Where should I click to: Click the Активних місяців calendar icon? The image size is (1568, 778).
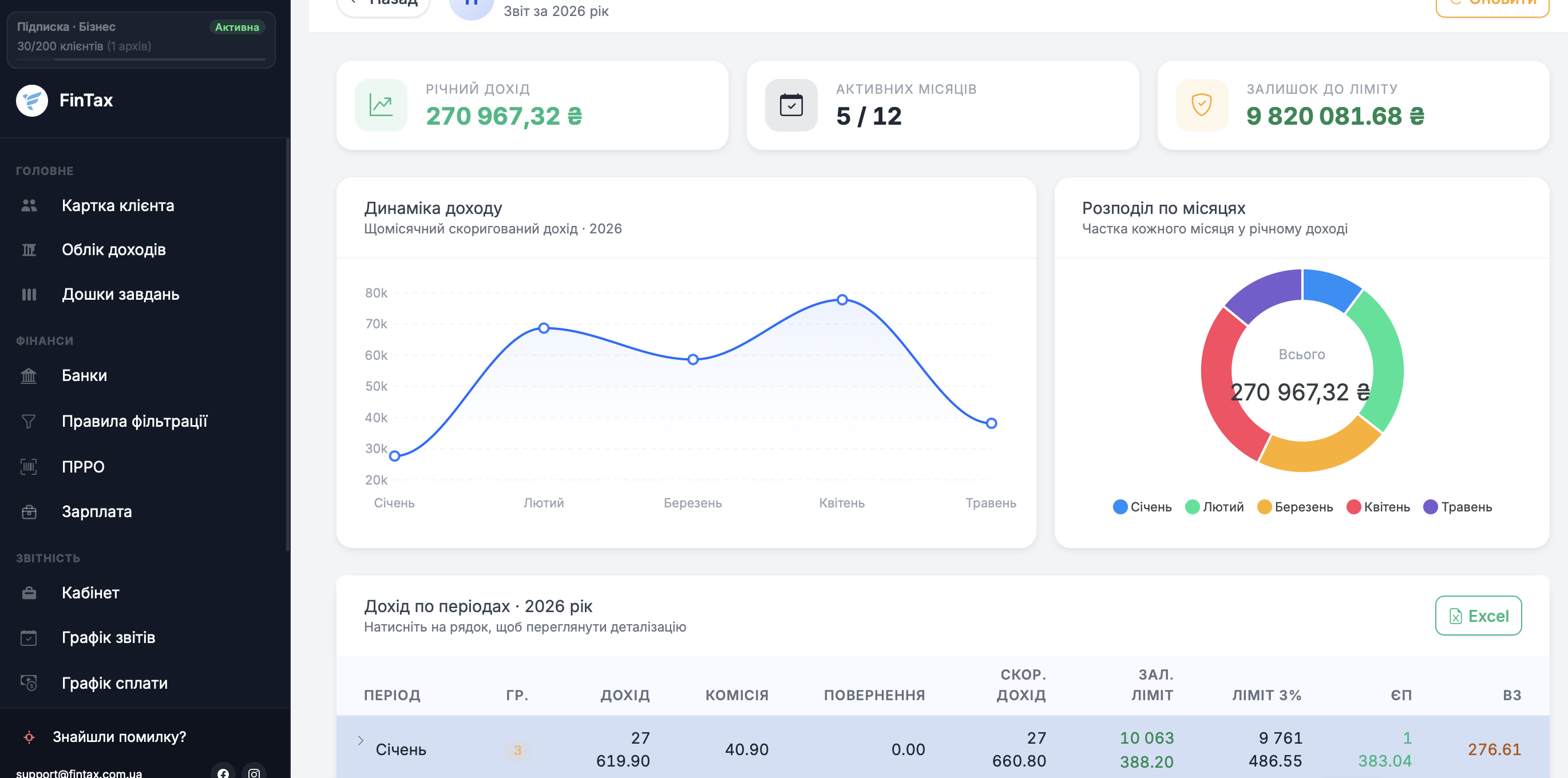[791, 105]
